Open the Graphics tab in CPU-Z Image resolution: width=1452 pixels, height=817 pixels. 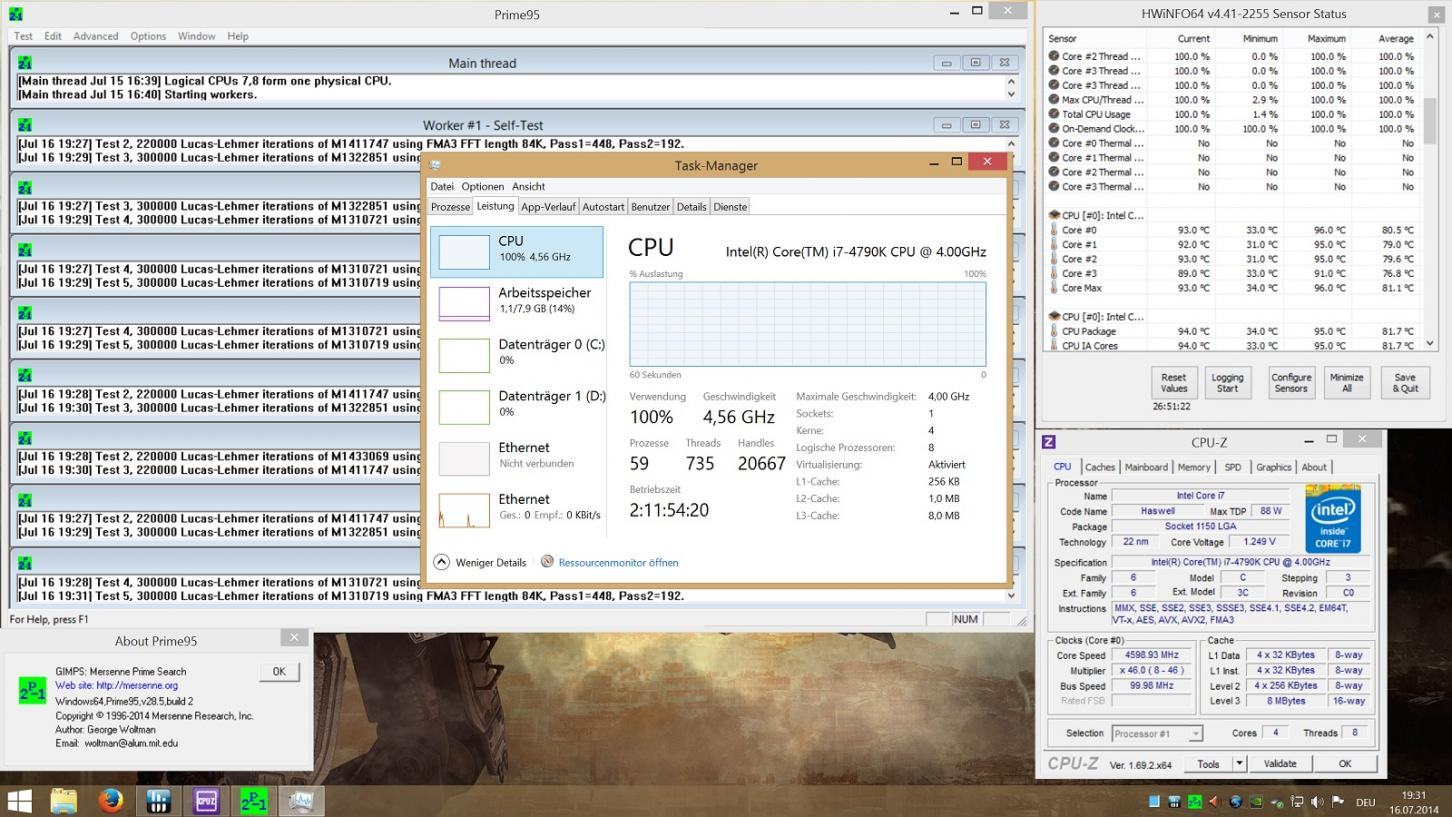pos(1273,467)
